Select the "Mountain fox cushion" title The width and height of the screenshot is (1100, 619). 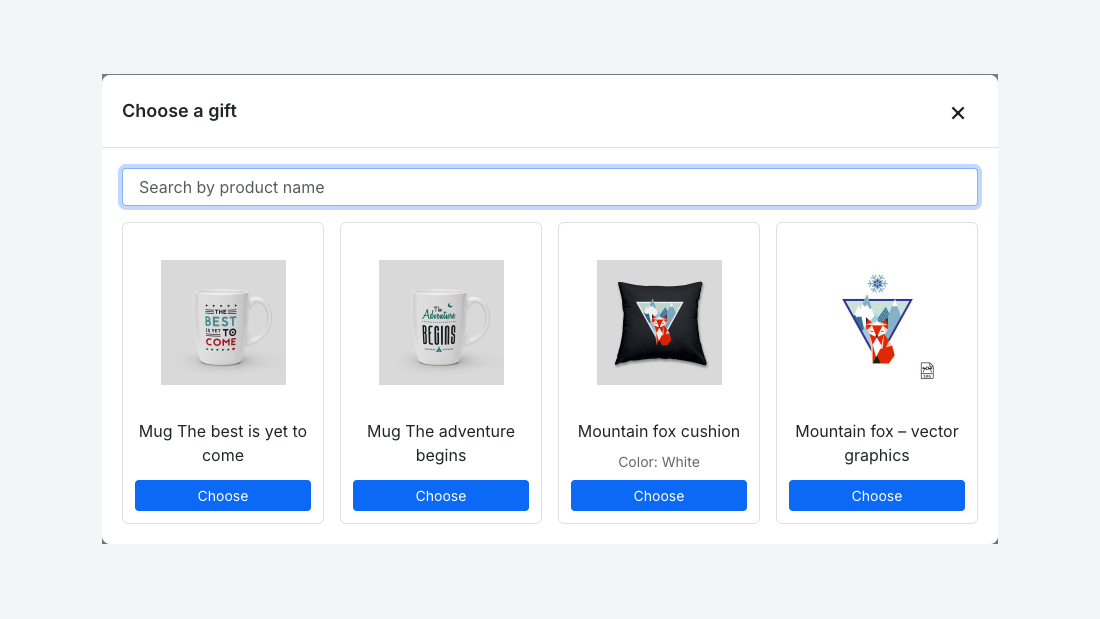[x=659, y=431]
